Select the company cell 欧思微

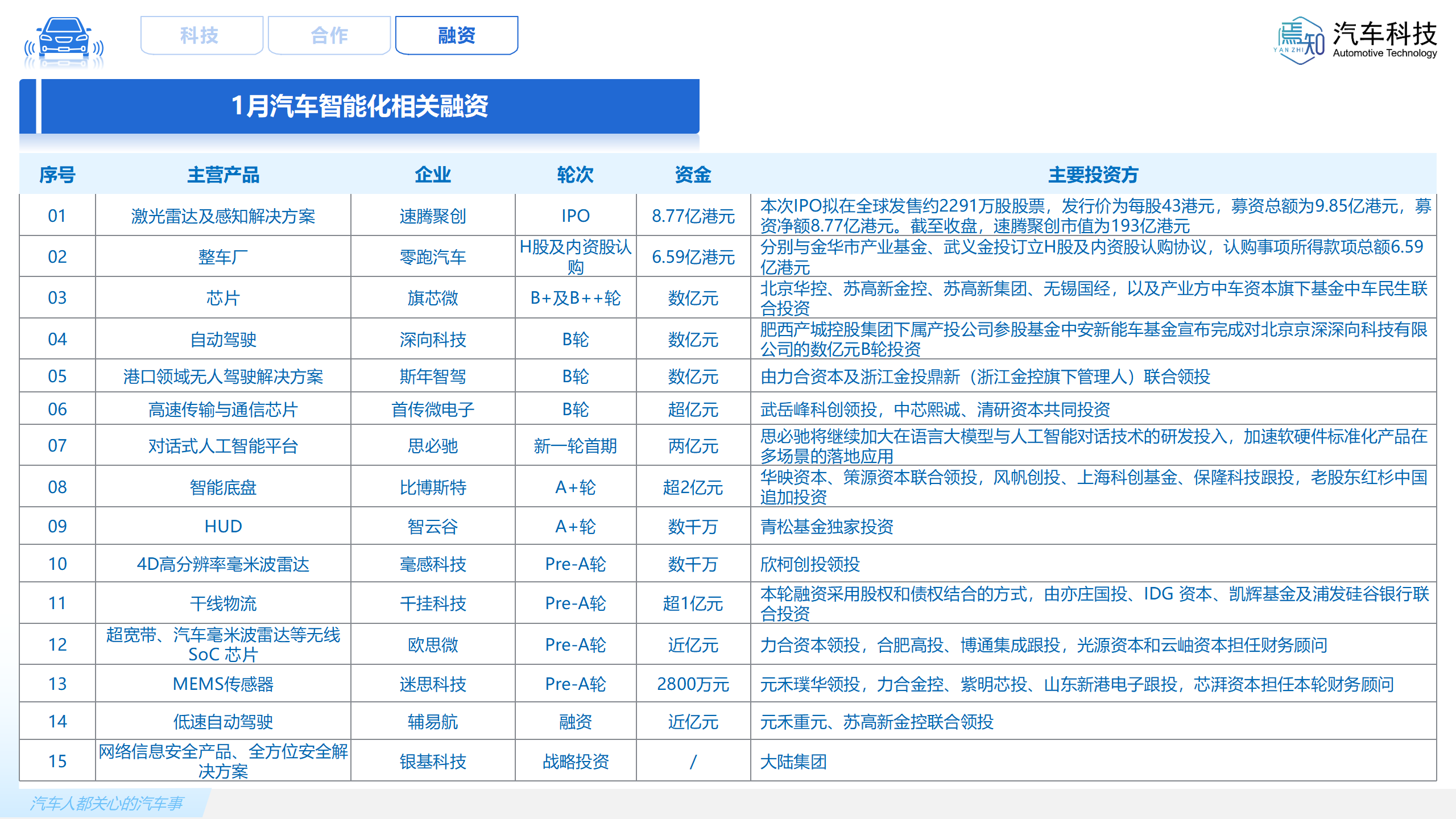(x=433, y=644)
